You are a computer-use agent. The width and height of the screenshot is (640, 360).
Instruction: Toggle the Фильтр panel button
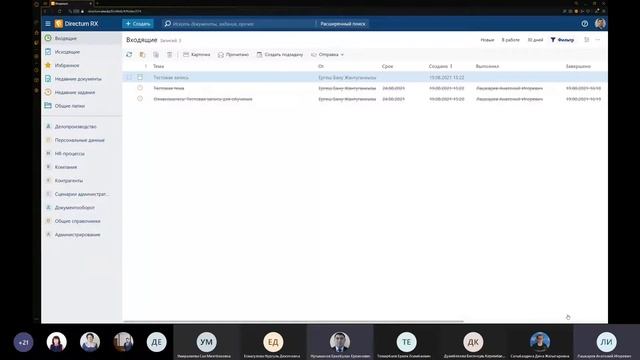pyautogui.click(x=562, y=40)
